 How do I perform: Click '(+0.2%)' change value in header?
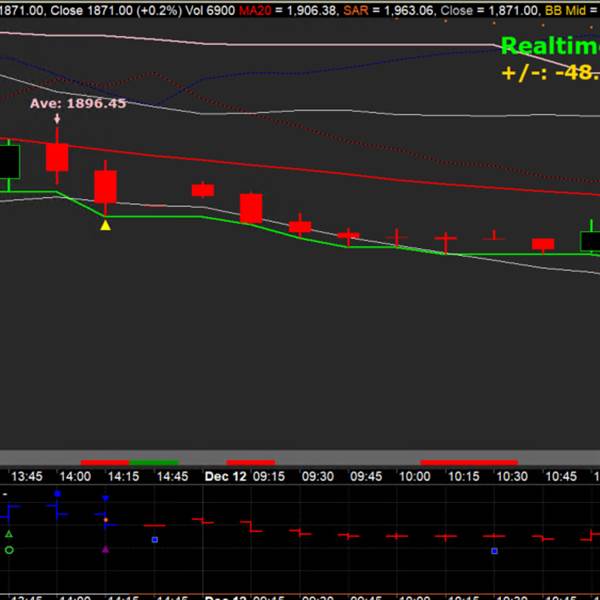click(x=159, y=10)
